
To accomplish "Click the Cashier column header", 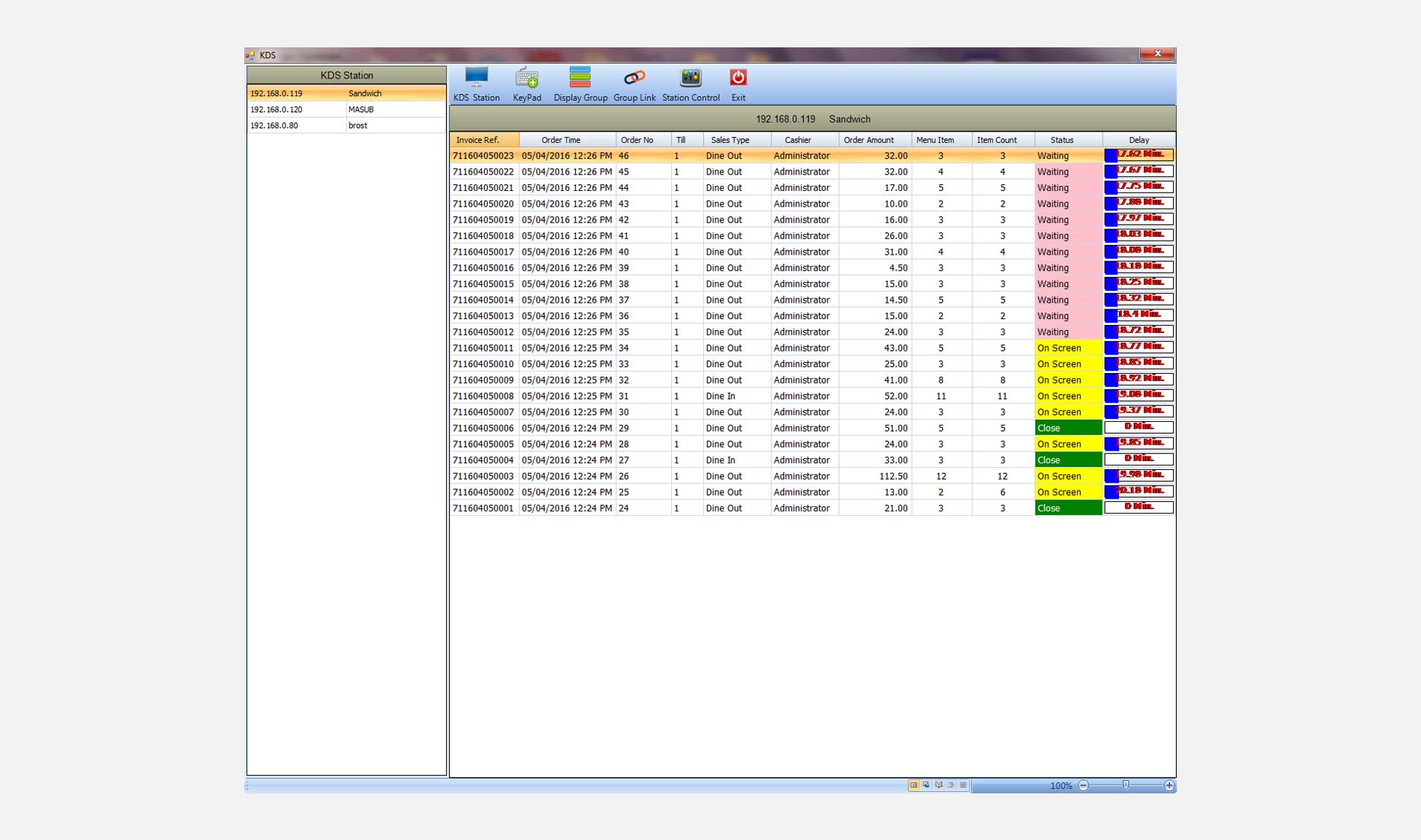I will (x=804, y=140).
